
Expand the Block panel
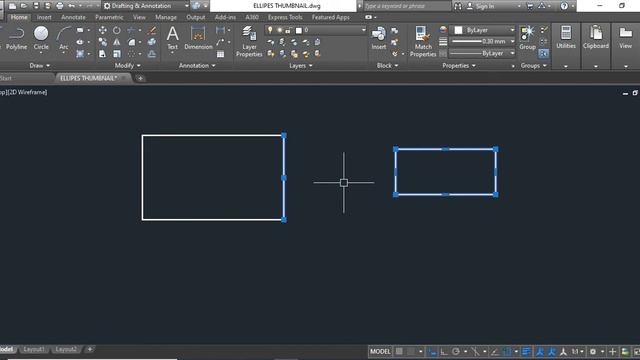pos(387,65)
